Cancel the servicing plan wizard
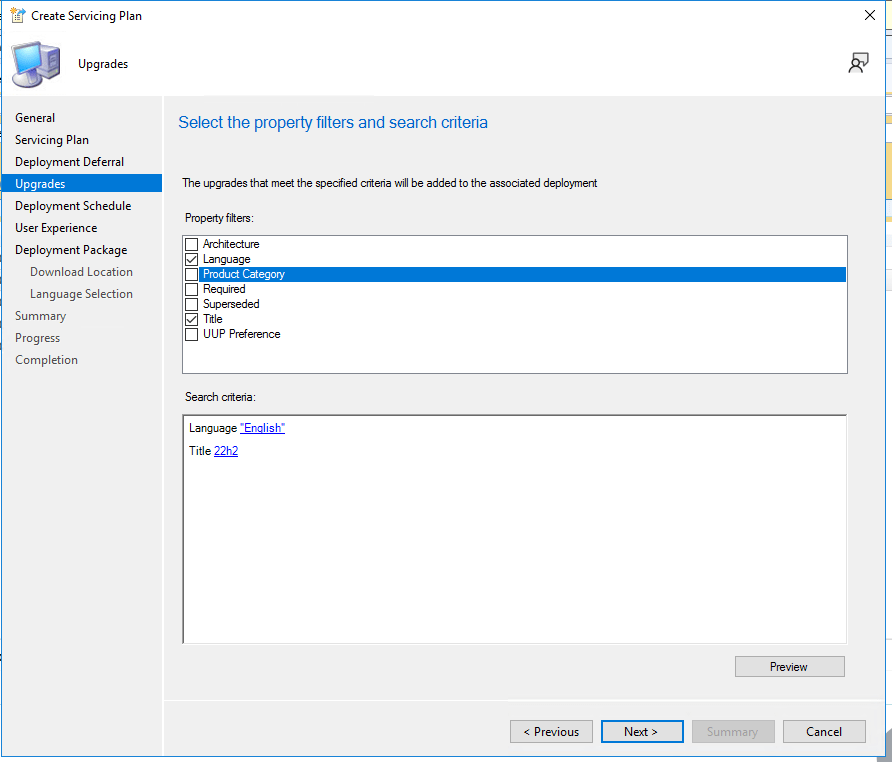892x762 pixels. coord(824,731)
